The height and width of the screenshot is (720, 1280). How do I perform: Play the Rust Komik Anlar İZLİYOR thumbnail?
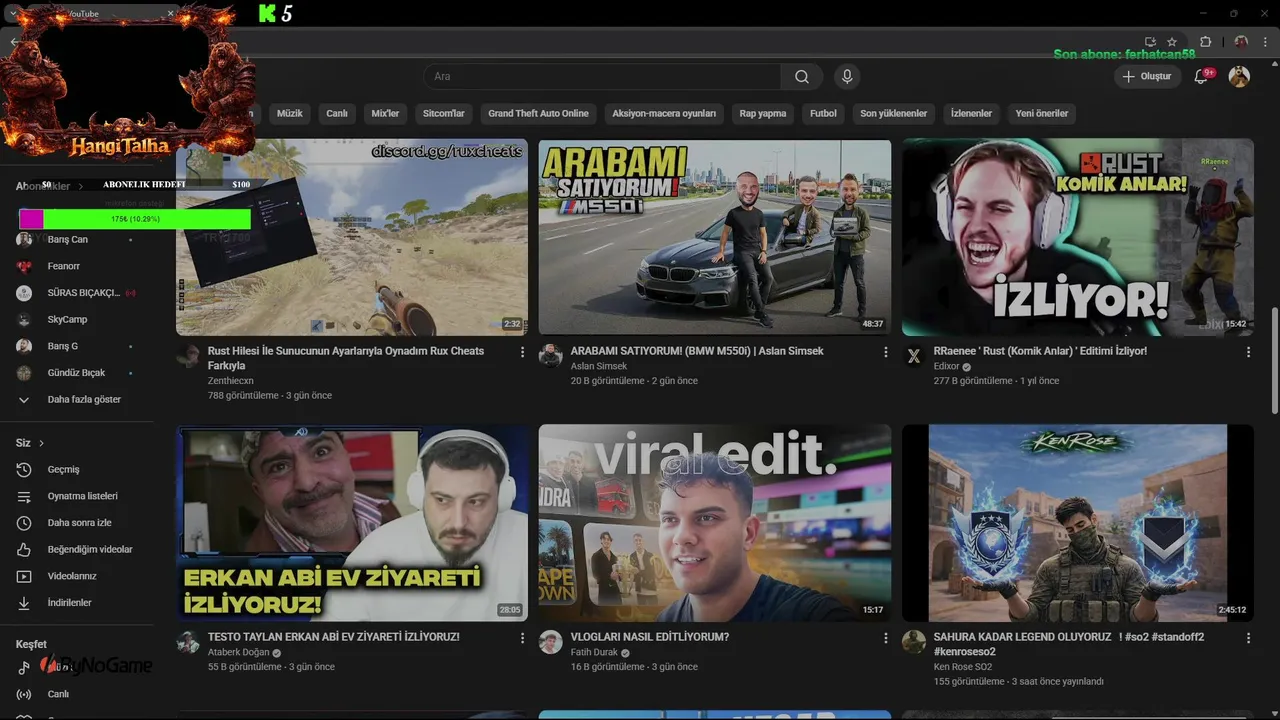tap(1078, 237)
